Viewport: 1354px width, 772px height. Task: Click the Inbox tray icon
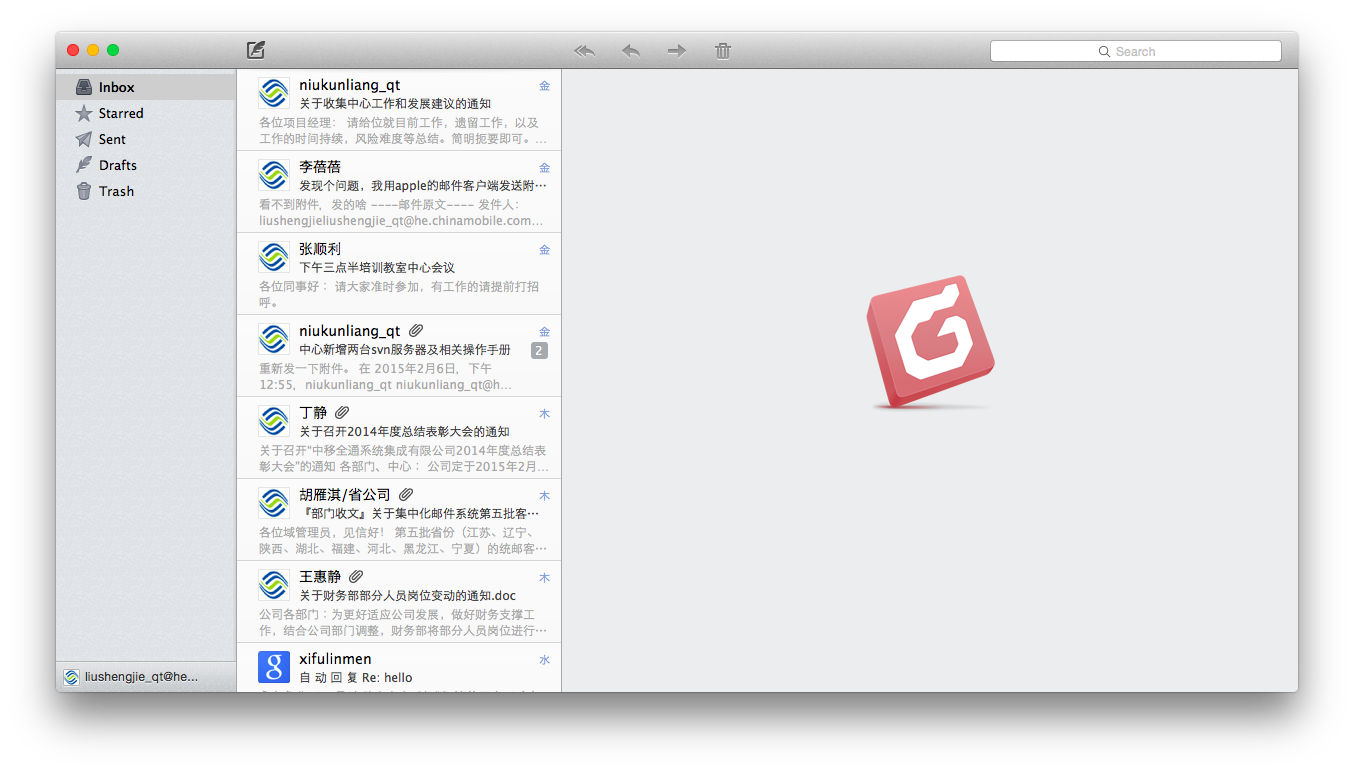click(84, 87)
